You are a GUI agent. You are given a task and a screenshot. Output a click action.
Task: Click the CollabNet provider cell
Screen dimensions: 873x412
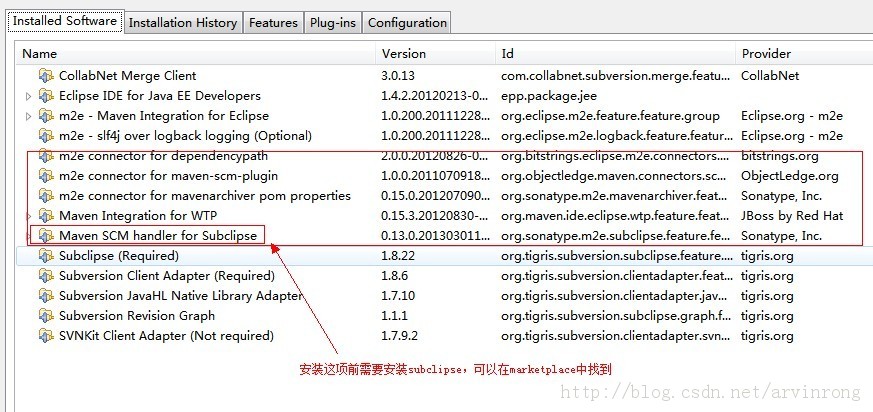point(770,76)
